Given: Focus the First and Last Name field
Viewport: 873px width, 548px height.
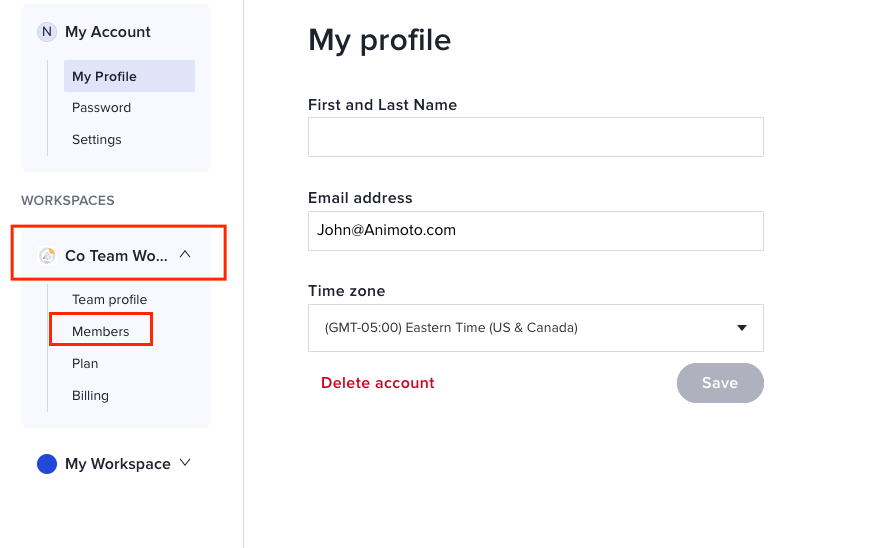Looking at the screenshot, I should coord(535,137).
